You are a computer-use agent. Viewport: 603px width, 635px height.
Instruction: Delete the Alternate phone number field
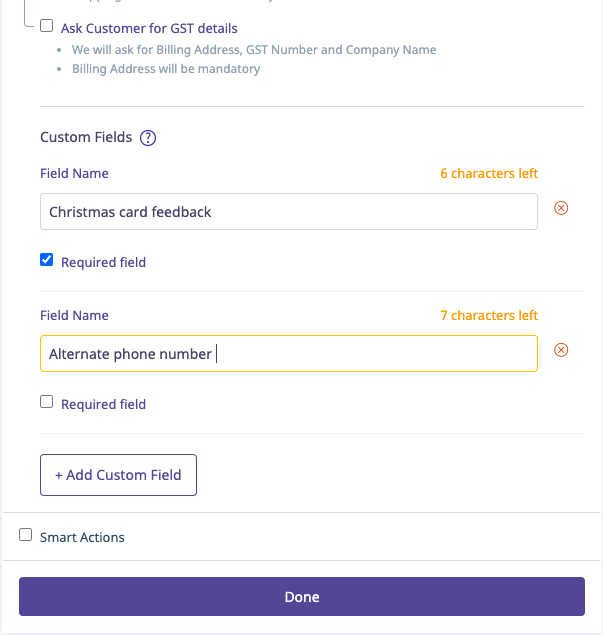tap(561, 350)
